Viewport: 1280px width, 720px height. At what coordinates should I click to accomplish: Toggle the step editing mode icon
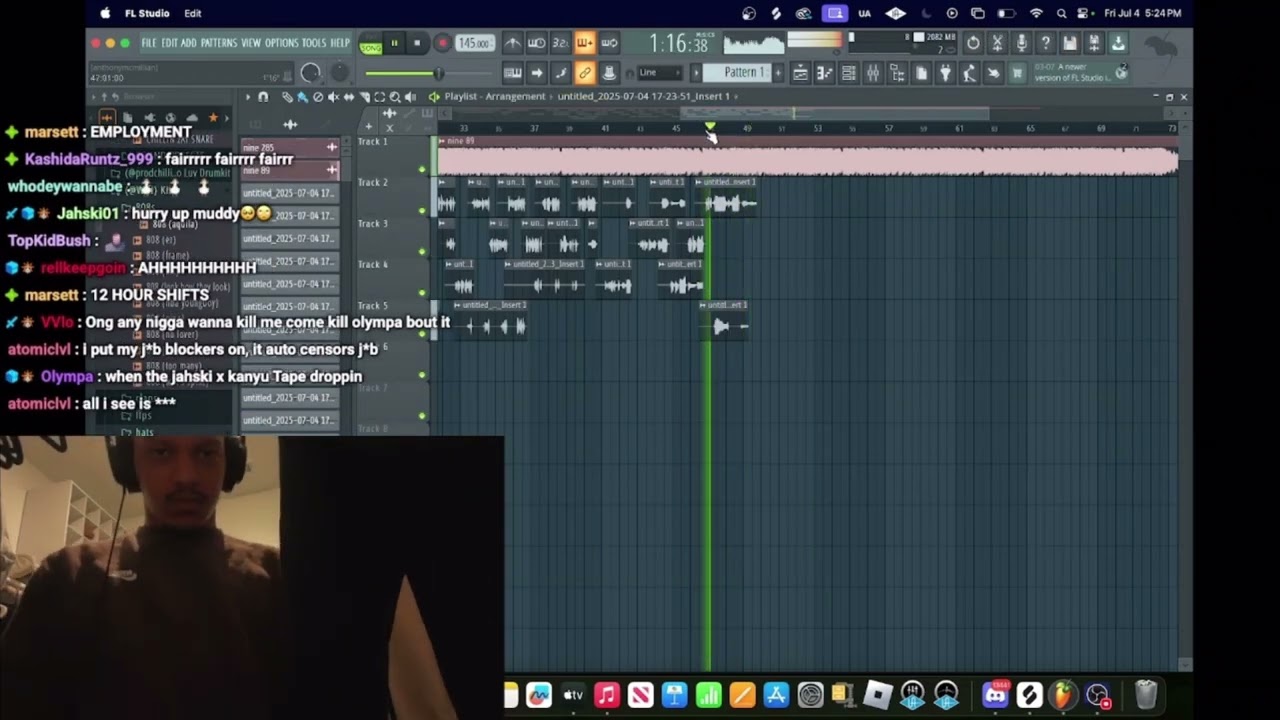coord(561,73)
